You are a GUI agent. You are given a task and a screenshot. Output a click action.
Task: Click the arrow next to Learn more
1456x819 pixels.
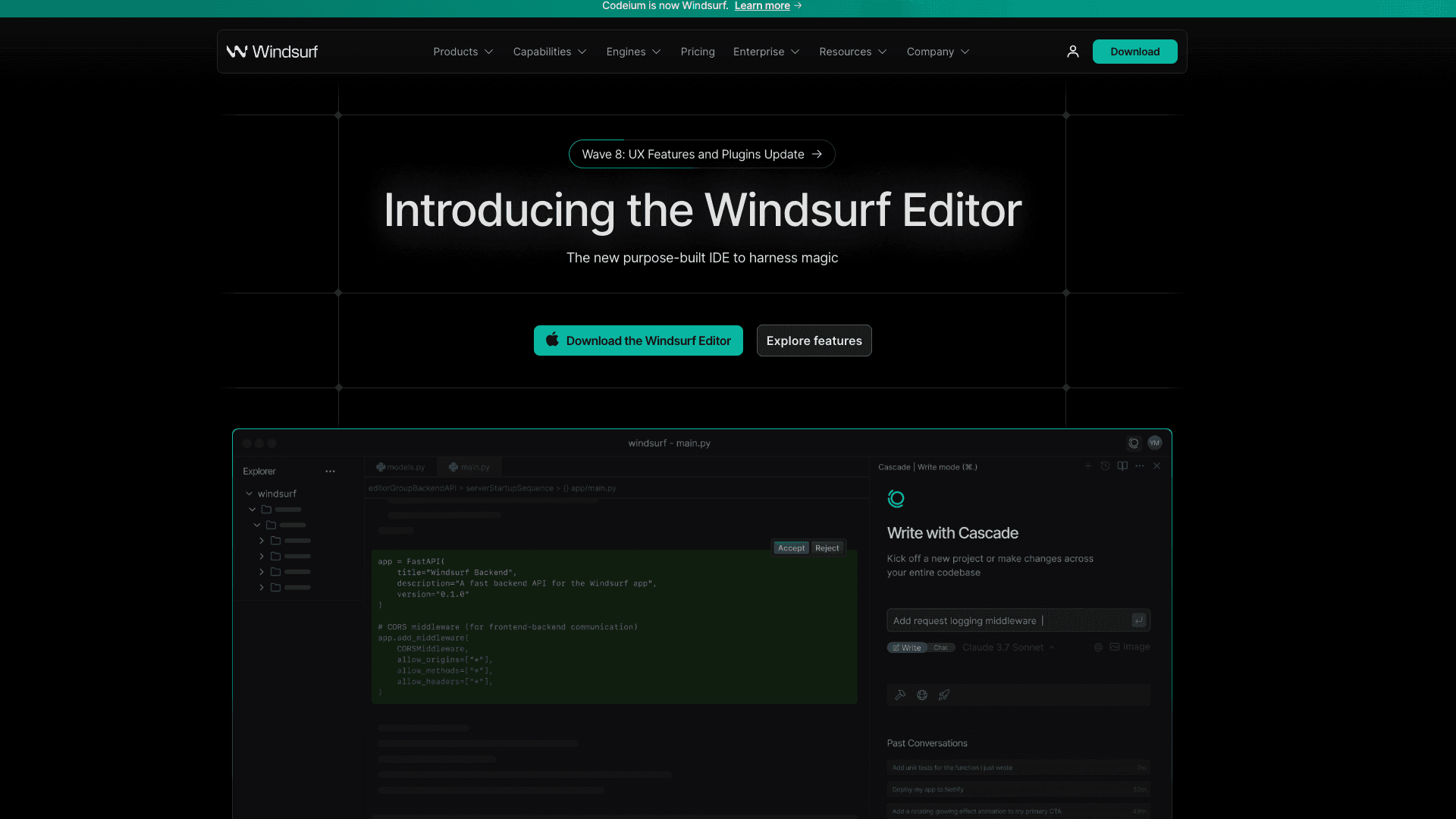(x=798, y=5)
